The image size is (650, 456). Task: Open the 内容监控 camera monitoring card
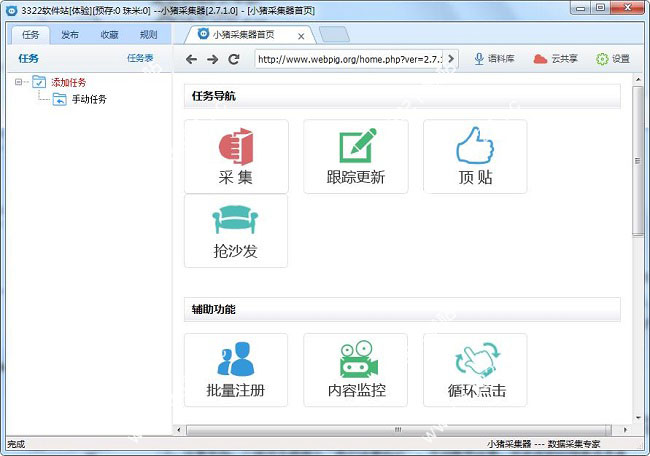(x=356, y=370)
